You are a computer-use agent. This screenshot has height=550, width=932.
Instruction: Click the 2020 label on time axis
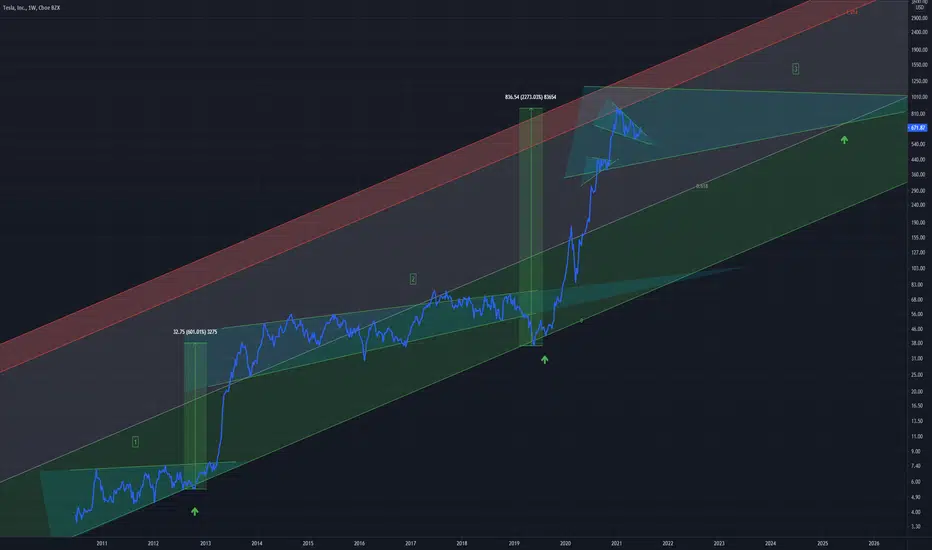[565, 543]
